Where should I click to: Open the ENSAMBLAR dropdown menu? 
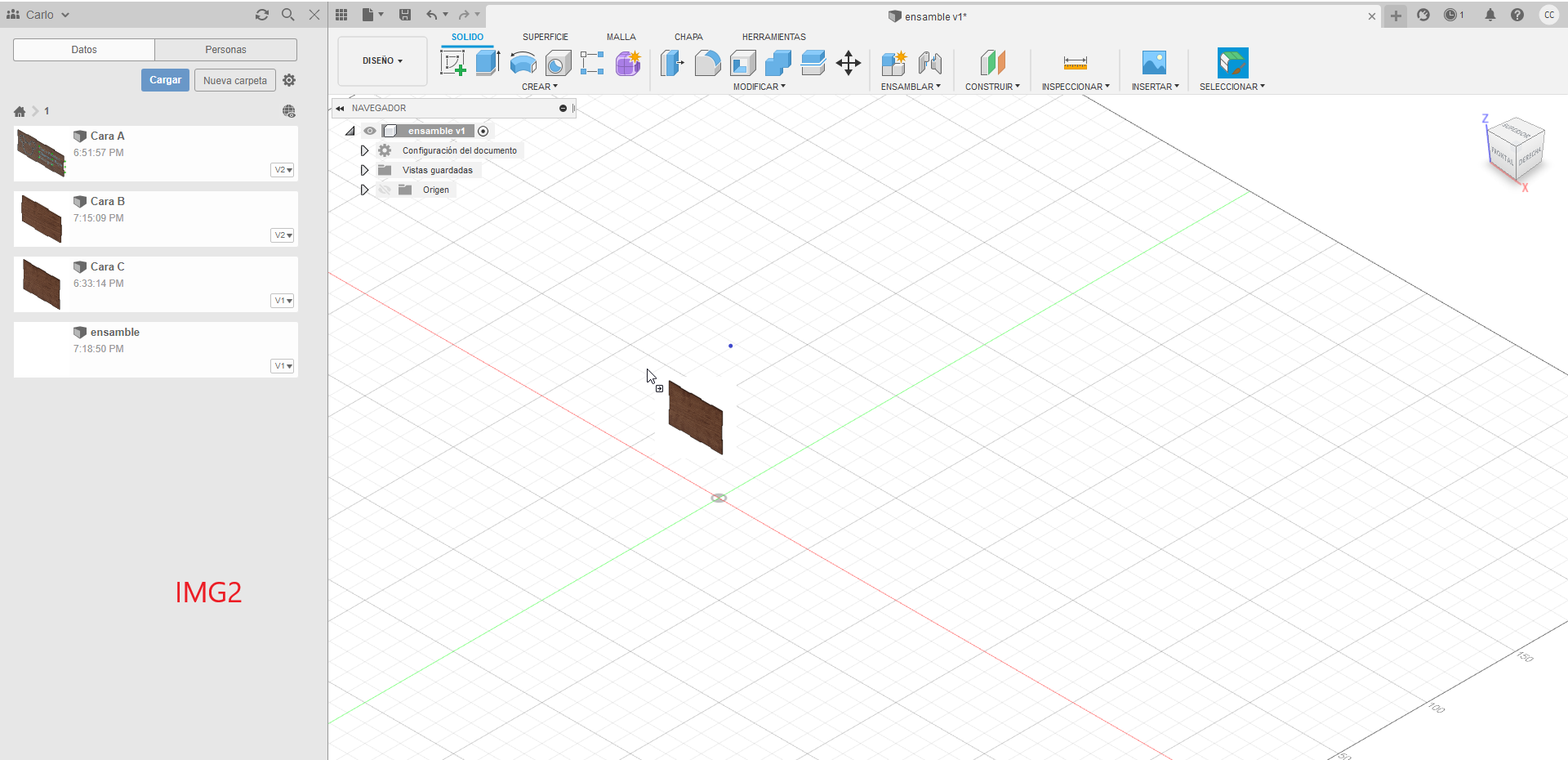click(x=911, y=87)
